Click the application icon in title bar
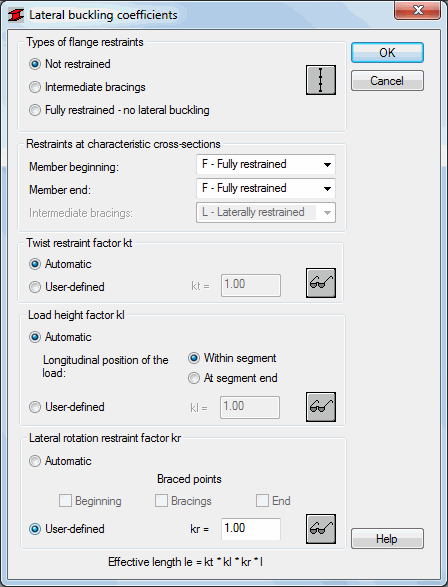448x587 pixels. coord(16,15)
